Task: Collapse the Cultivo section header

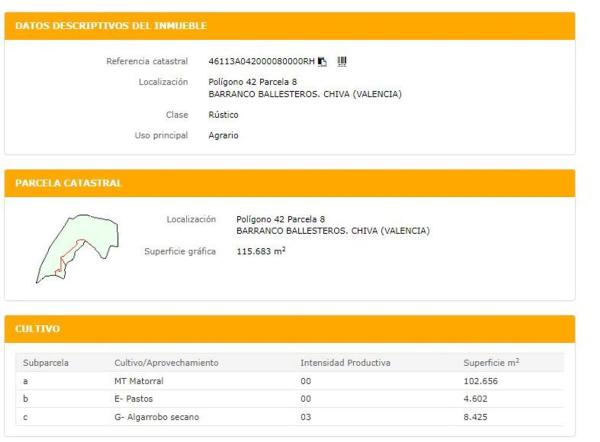Action: 38,328
